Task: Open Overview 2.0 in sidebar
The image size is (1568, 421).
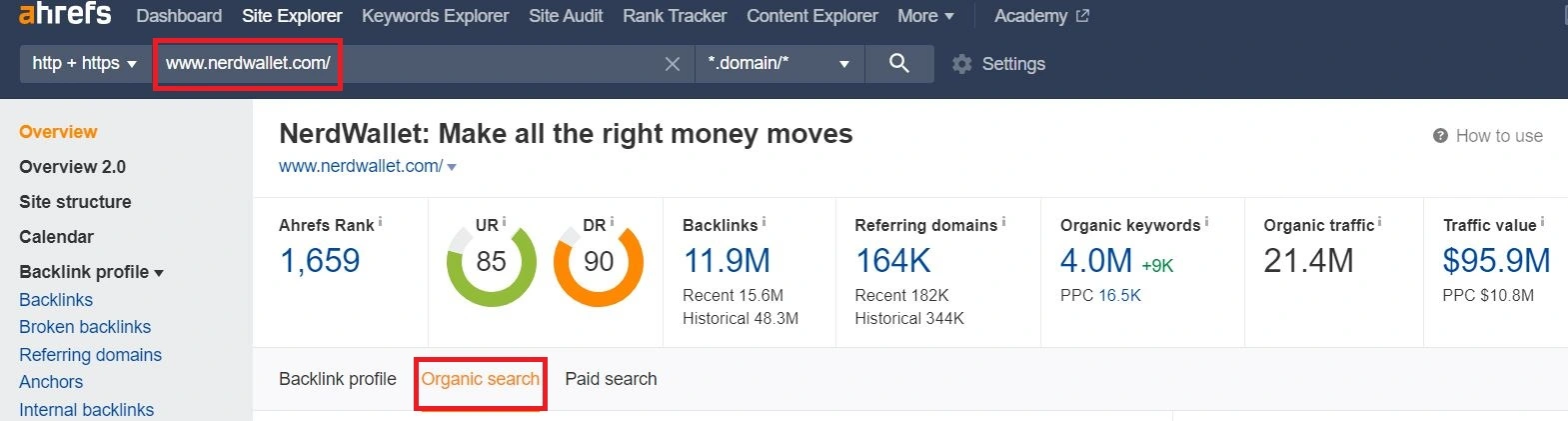Action: [x=72, y=167]
